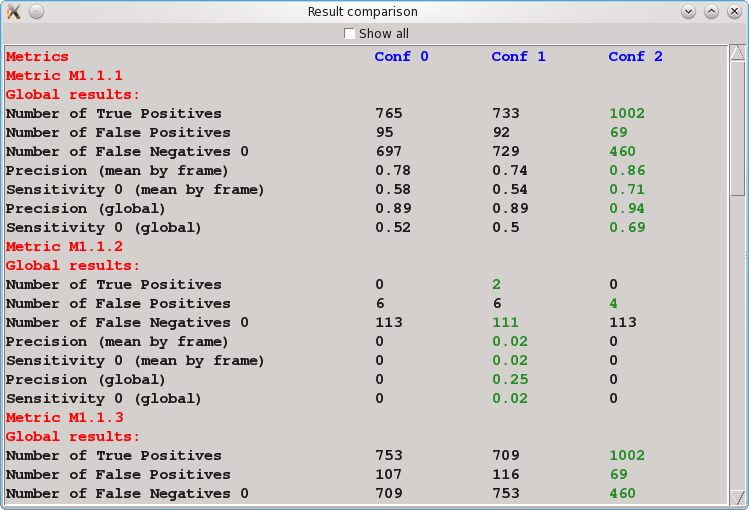Click the Conf 1 column header
The width and height of the screenshot is (749, 510).
click(518, 56)
